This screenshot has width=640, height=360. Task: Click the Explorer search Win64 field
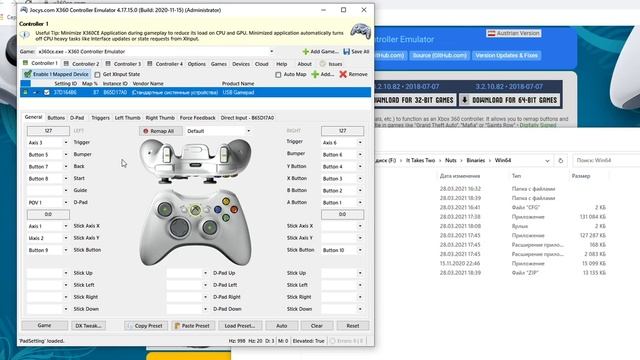coord(607,160)
